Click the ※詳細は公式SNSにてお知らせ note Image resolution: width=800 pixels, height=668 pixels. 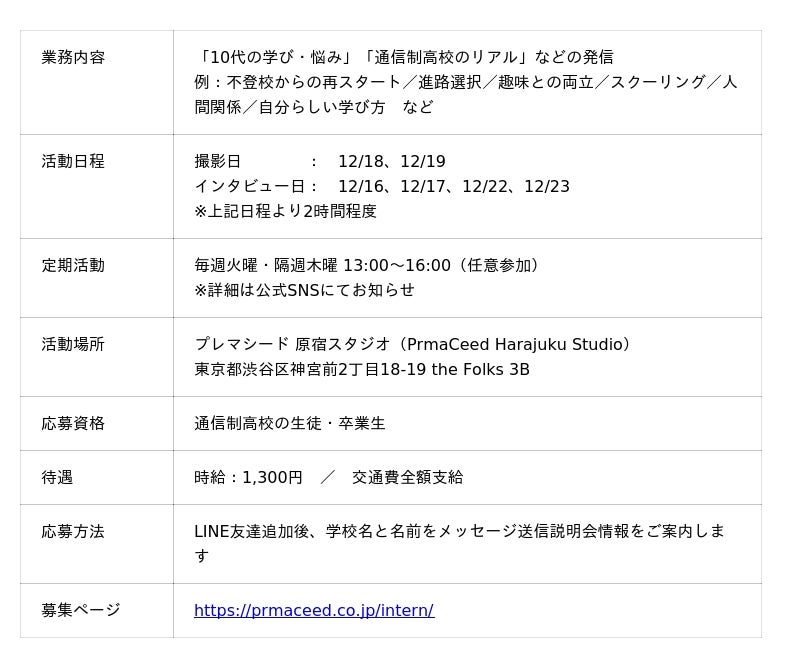[304, 290]
